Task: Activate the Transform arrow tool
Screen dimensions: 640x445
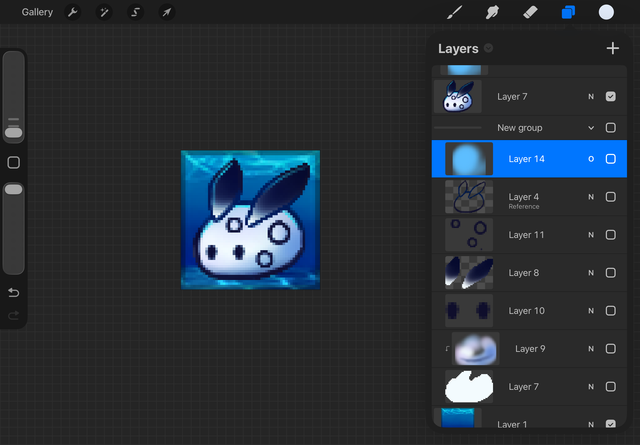Action: click(x=167, y=12)
